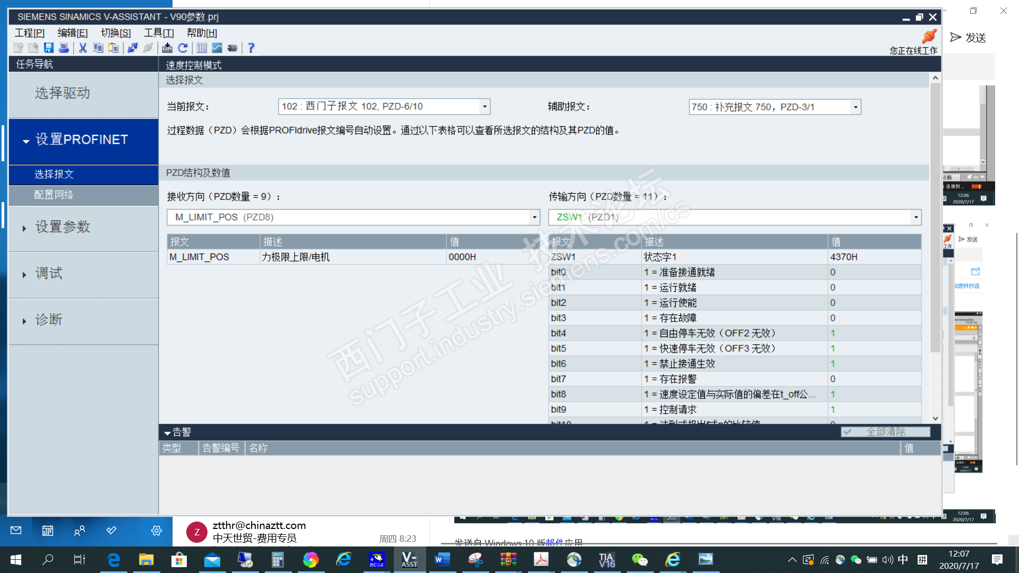Screen dimensions: 1019x574
Task: Open the 帮助[H] menu
Action: point(201,33)
